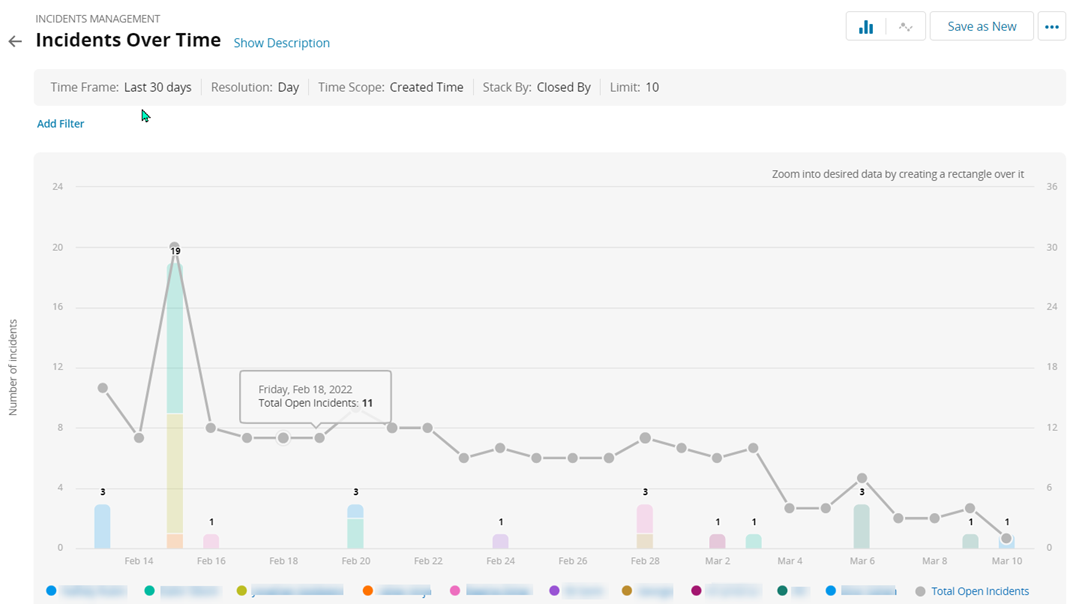Toggle the Total Open Incidents legend series
Screen dimensions: 1067x604
coord(979,591)
